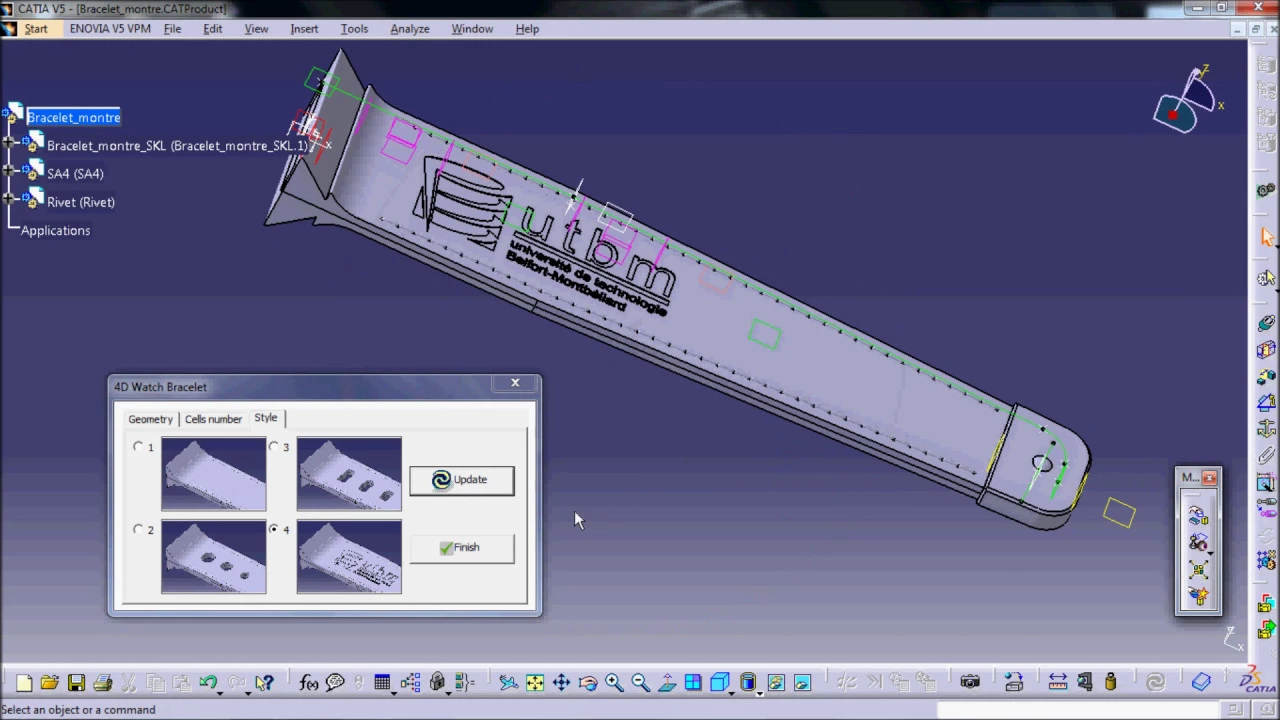Click the Print icon in bottom toolbar
Viewport: 1280px width, 720px height.
pyautogui.click(x=102, y=683)
